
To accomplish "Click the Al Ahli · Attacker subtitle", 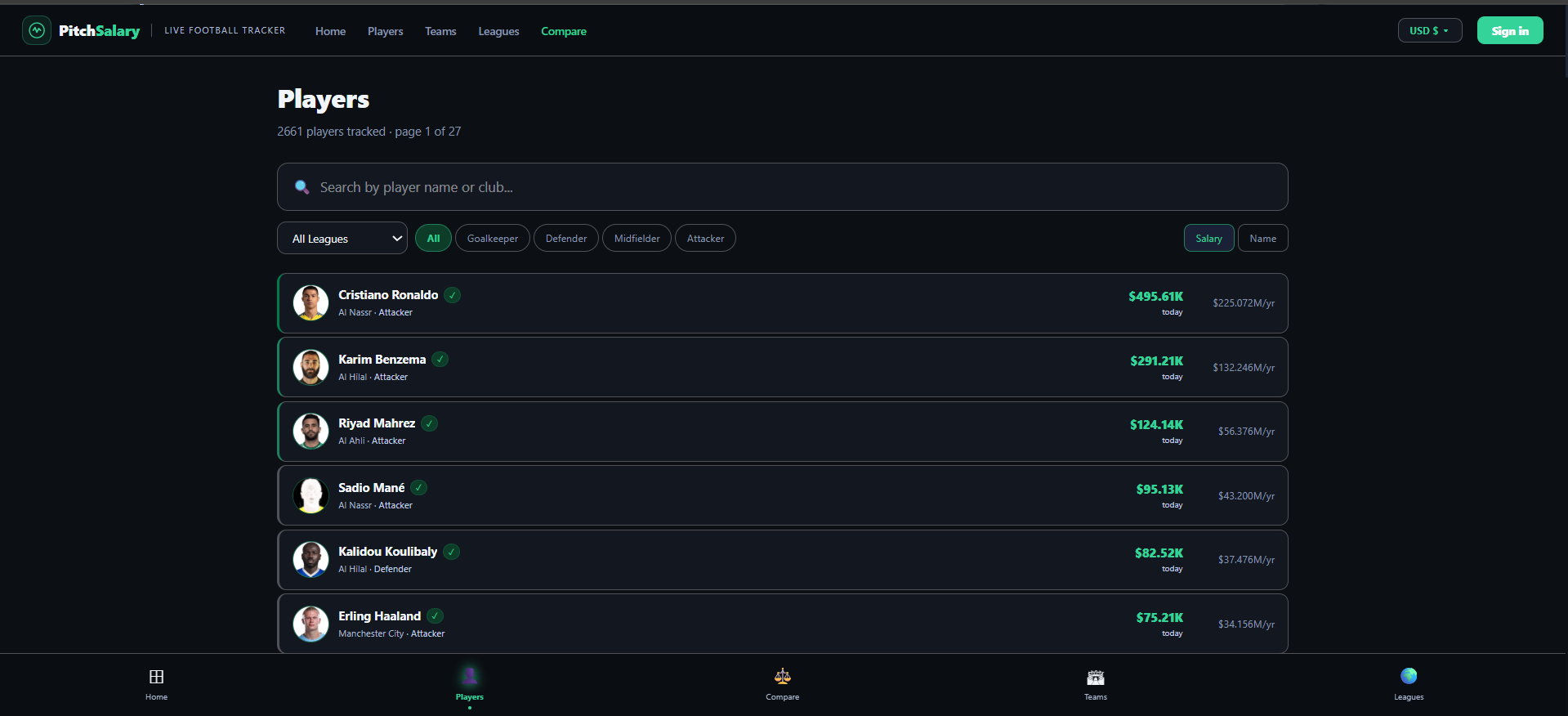I will [372, 441].
